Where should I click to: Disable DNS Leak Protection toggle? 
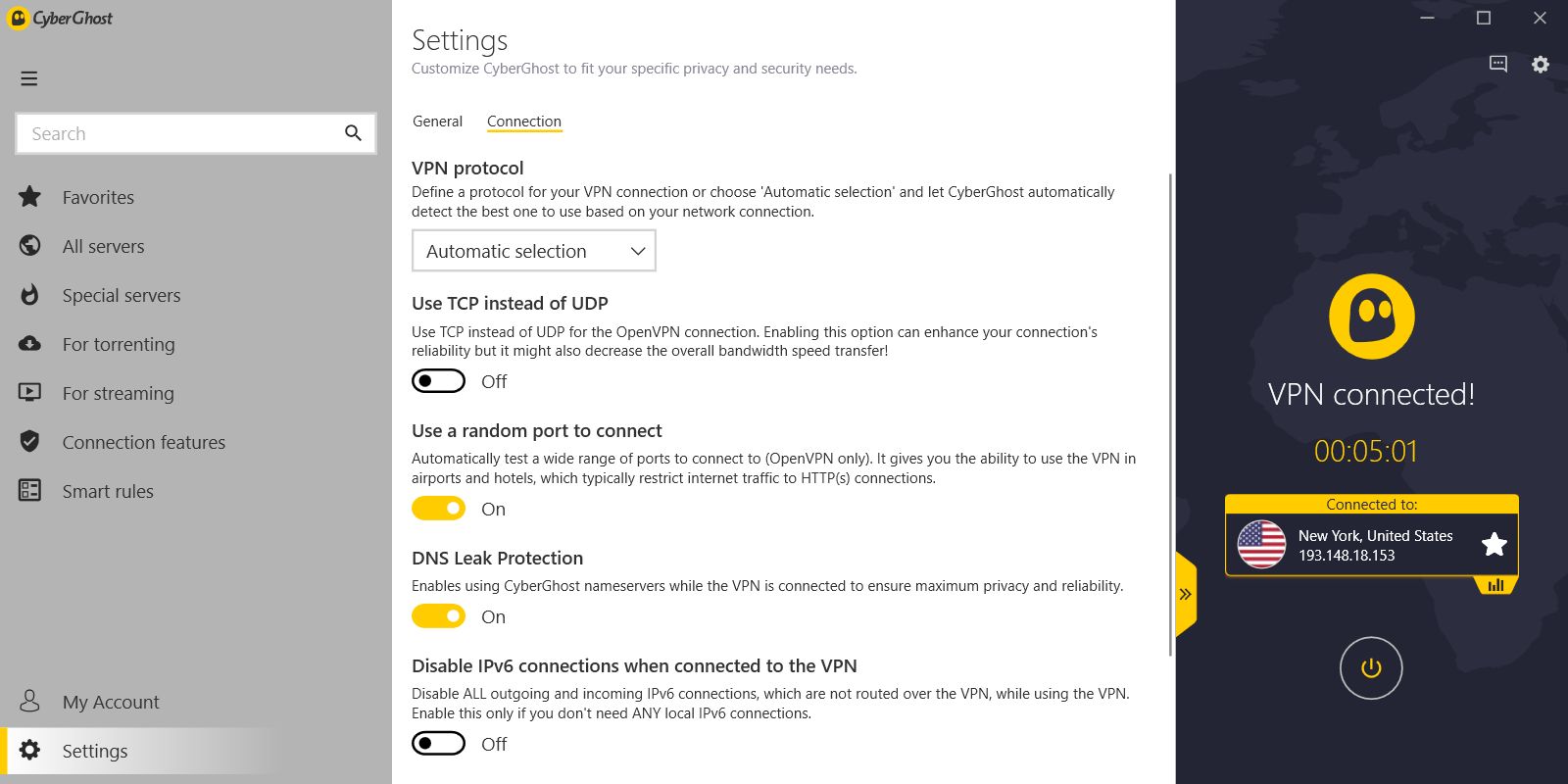pyautogui.click(x=438, y=616)
